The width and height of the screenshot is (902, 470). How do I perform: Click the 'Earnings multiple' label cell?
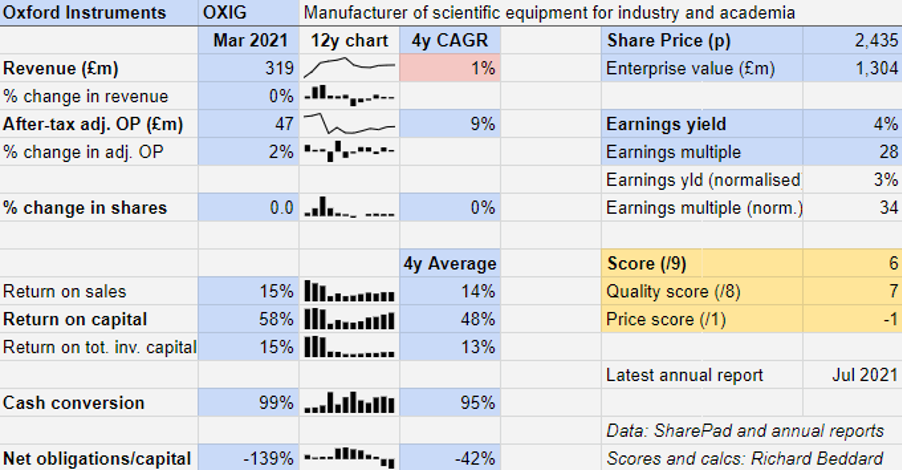pos(702,152)
